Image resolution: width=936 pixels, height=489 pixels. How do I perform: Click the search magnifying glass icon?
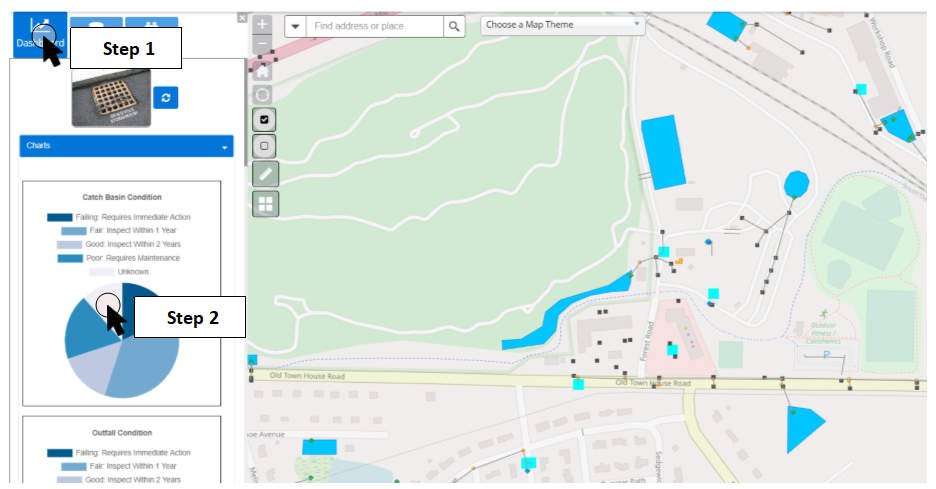(x=454, y=26)
